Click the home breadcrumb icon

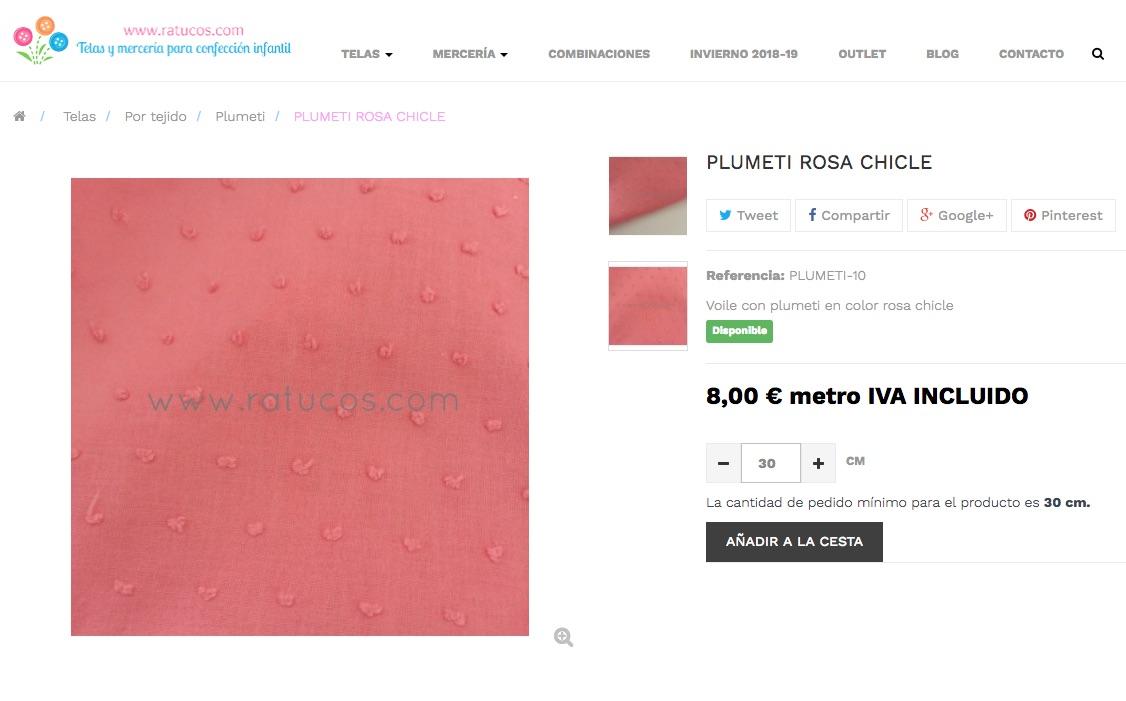(x=19, y=116)
